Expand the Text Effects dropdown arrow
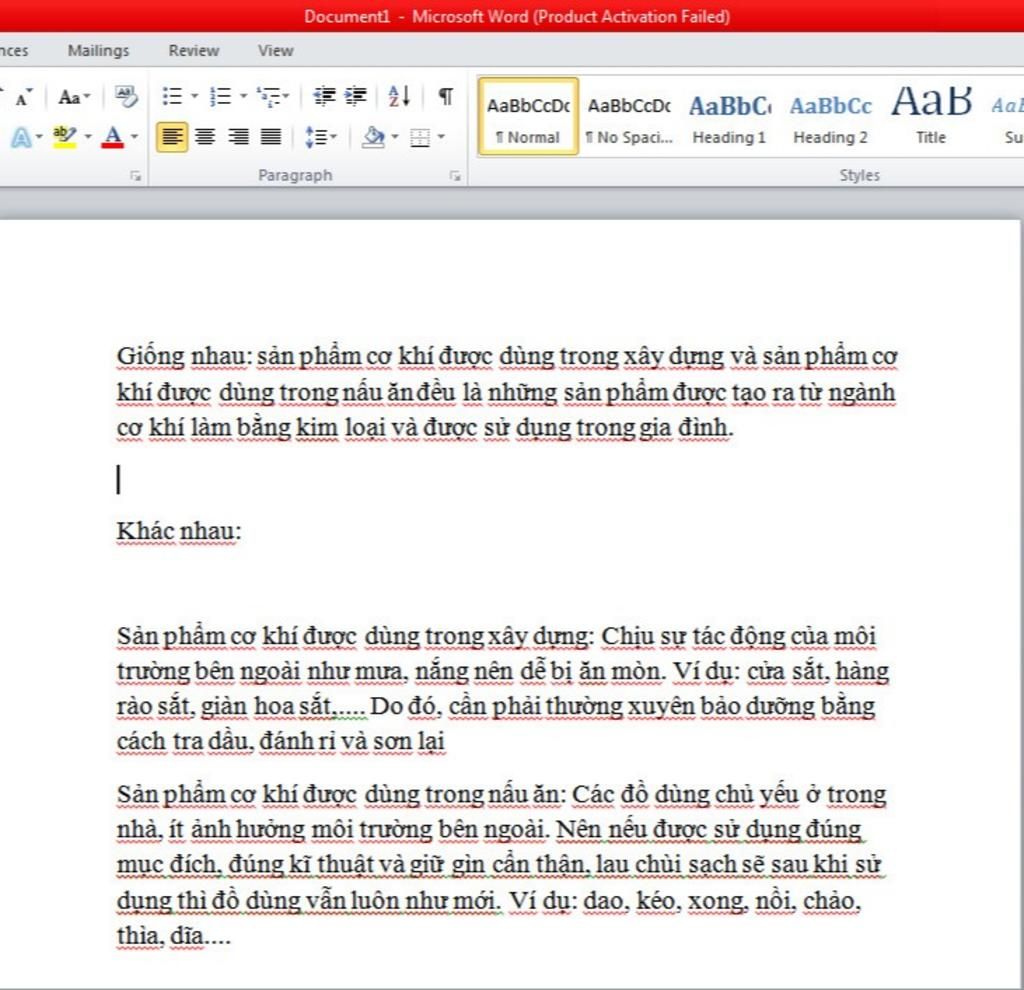1024x990 pixels. (39, 137)
